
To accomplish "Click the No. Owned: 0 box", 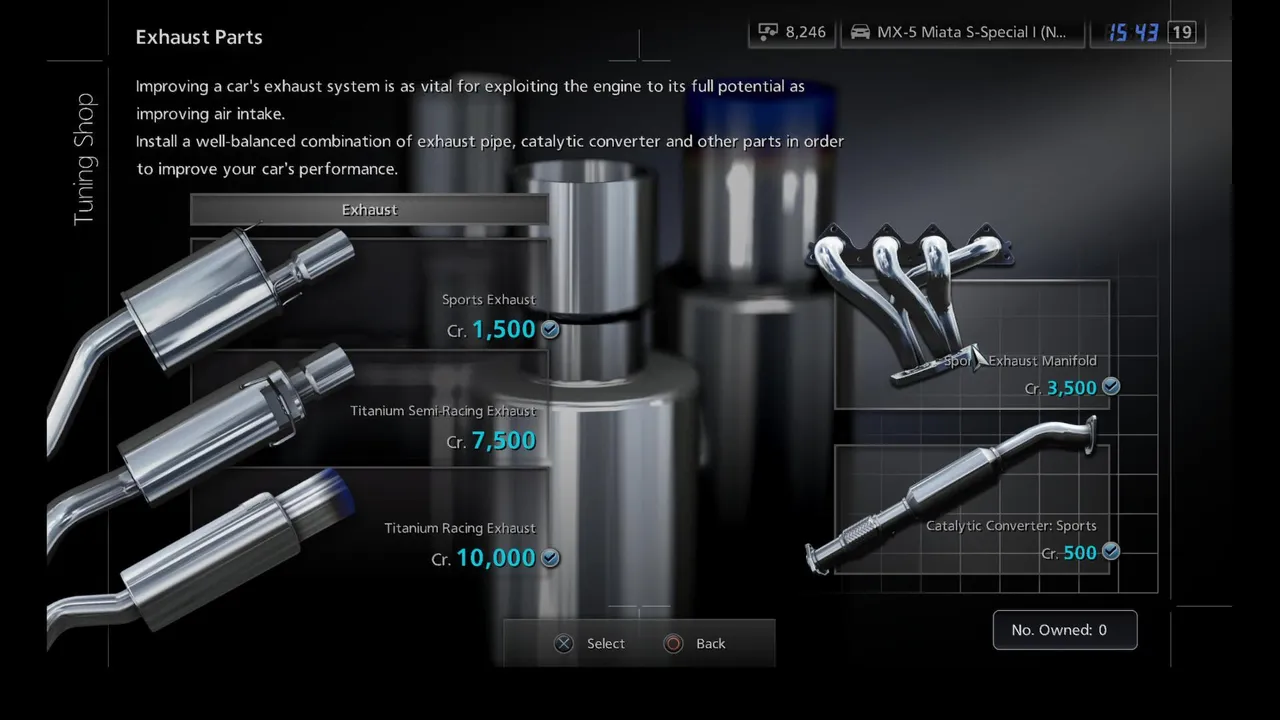I will [x=1065, y=630].
